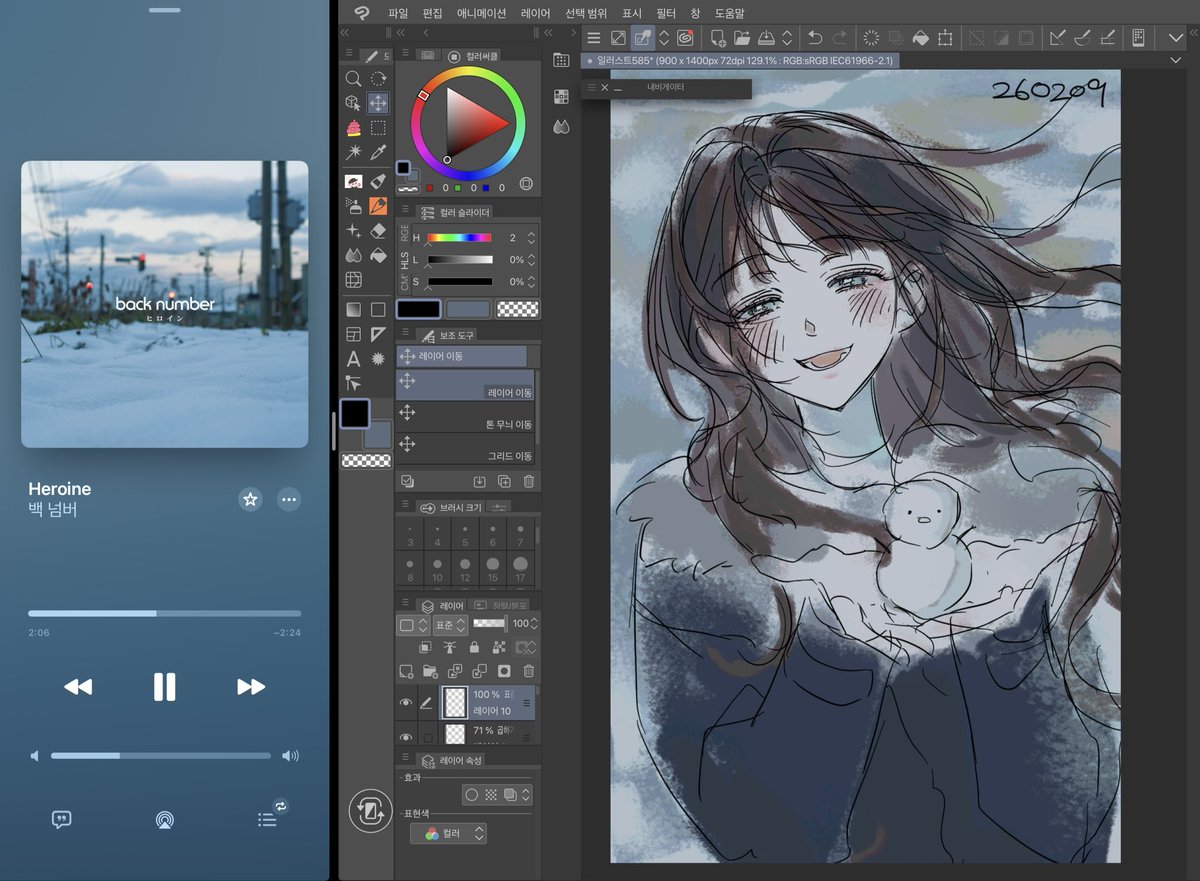Expand command bar overflow chevron
This screenshot has width=1200, height=881.
pyautogui.click(x=1176, y=38)
